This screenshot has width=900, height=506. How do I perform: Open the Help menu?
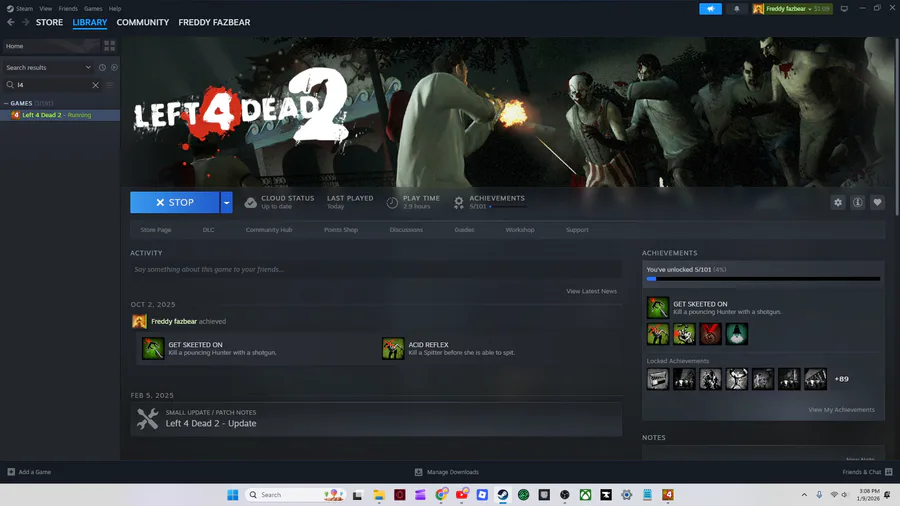115,9
